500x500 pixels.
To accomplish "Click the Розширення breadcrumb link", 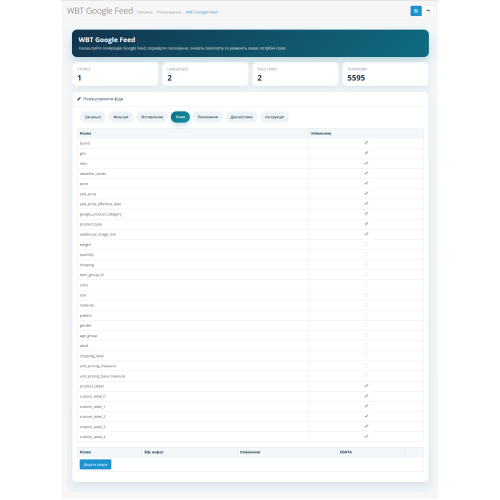I will point(169,12).
